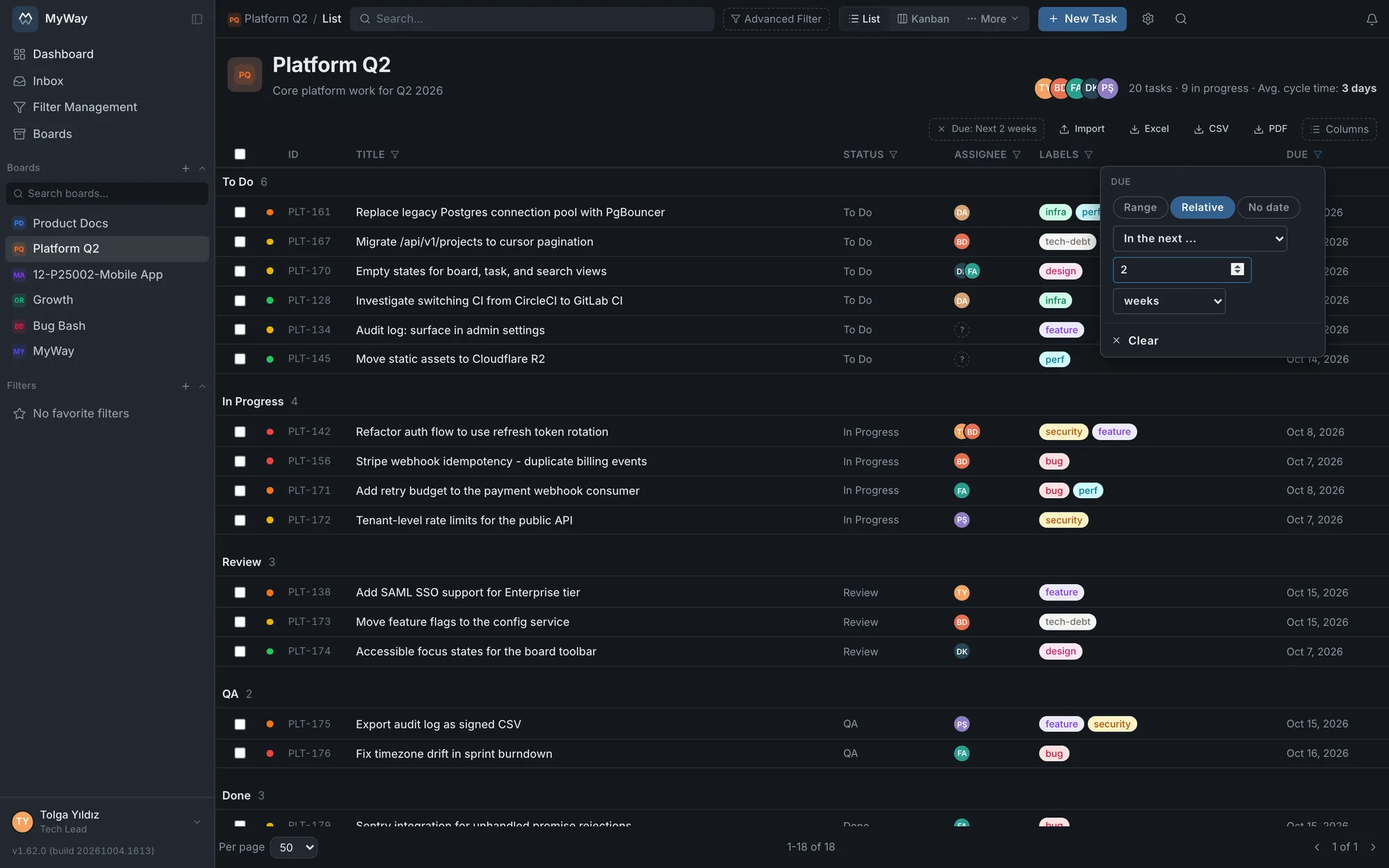1389x868 pixels.
Task: Focus the top Search field
Action: coord(533,19)
